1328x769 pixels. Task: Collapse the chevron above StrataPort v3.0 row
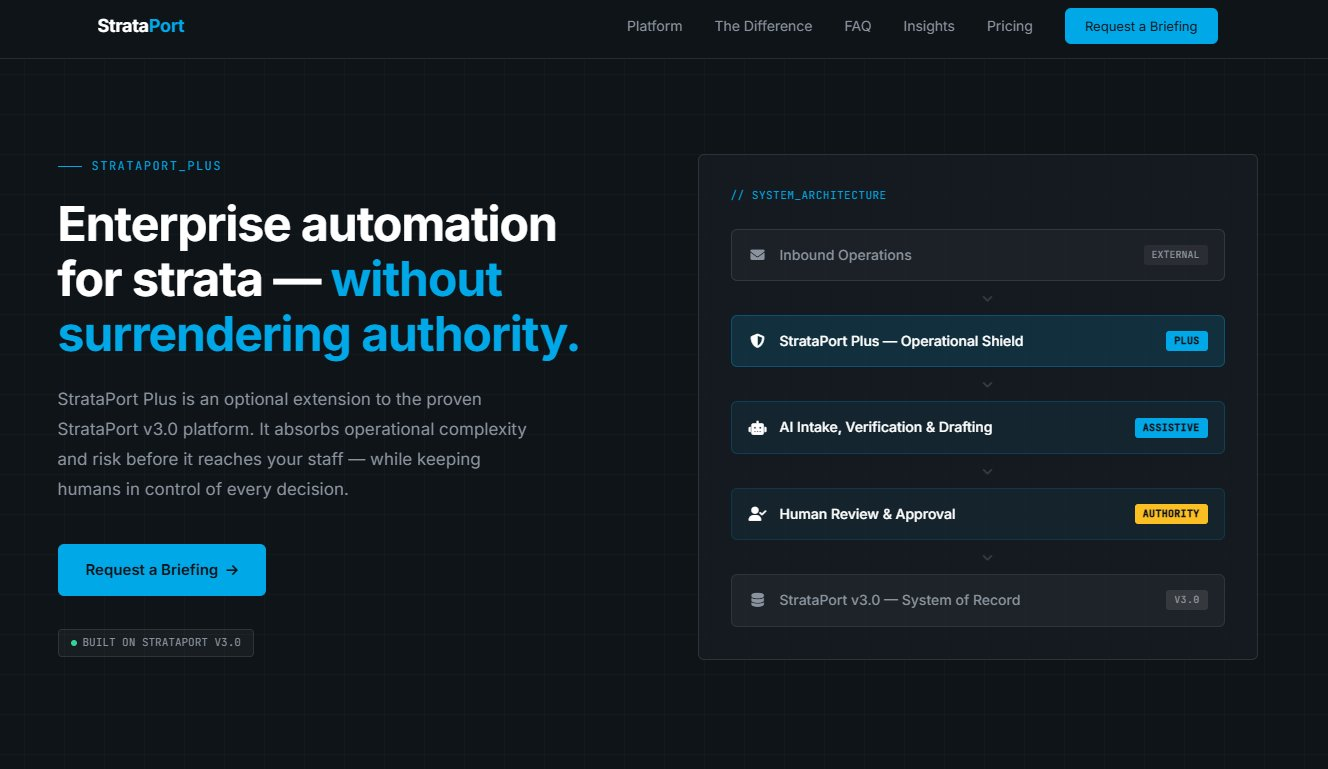click(987, 557)
